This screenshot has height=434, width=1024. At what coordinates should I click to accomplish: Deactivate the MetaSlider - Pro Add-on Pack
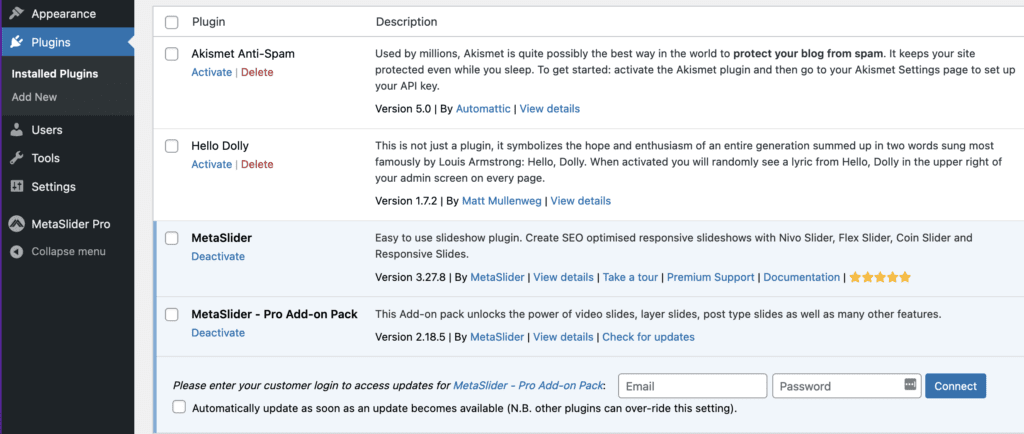pos(218,333)
